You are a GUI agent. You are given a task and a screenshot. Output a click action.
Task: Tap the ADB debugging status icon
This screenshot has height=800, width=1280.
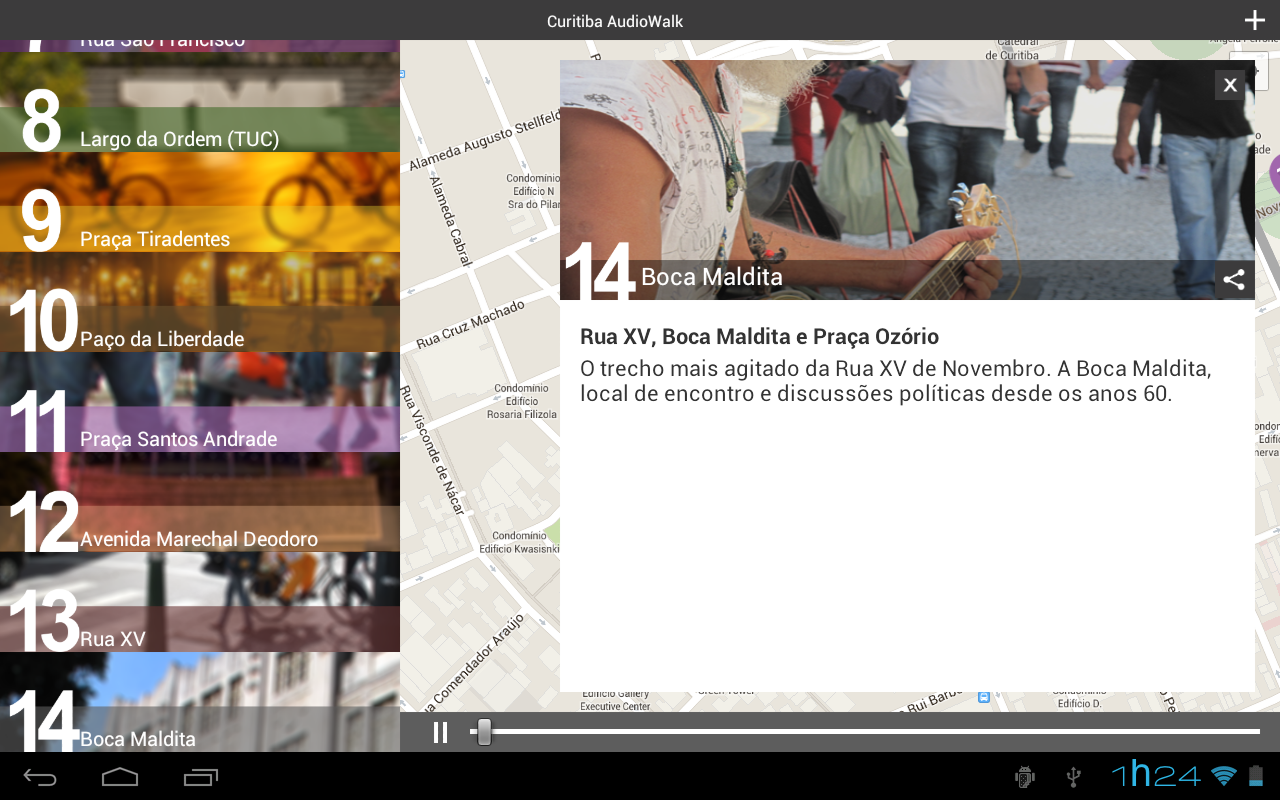click(1024, 776)
